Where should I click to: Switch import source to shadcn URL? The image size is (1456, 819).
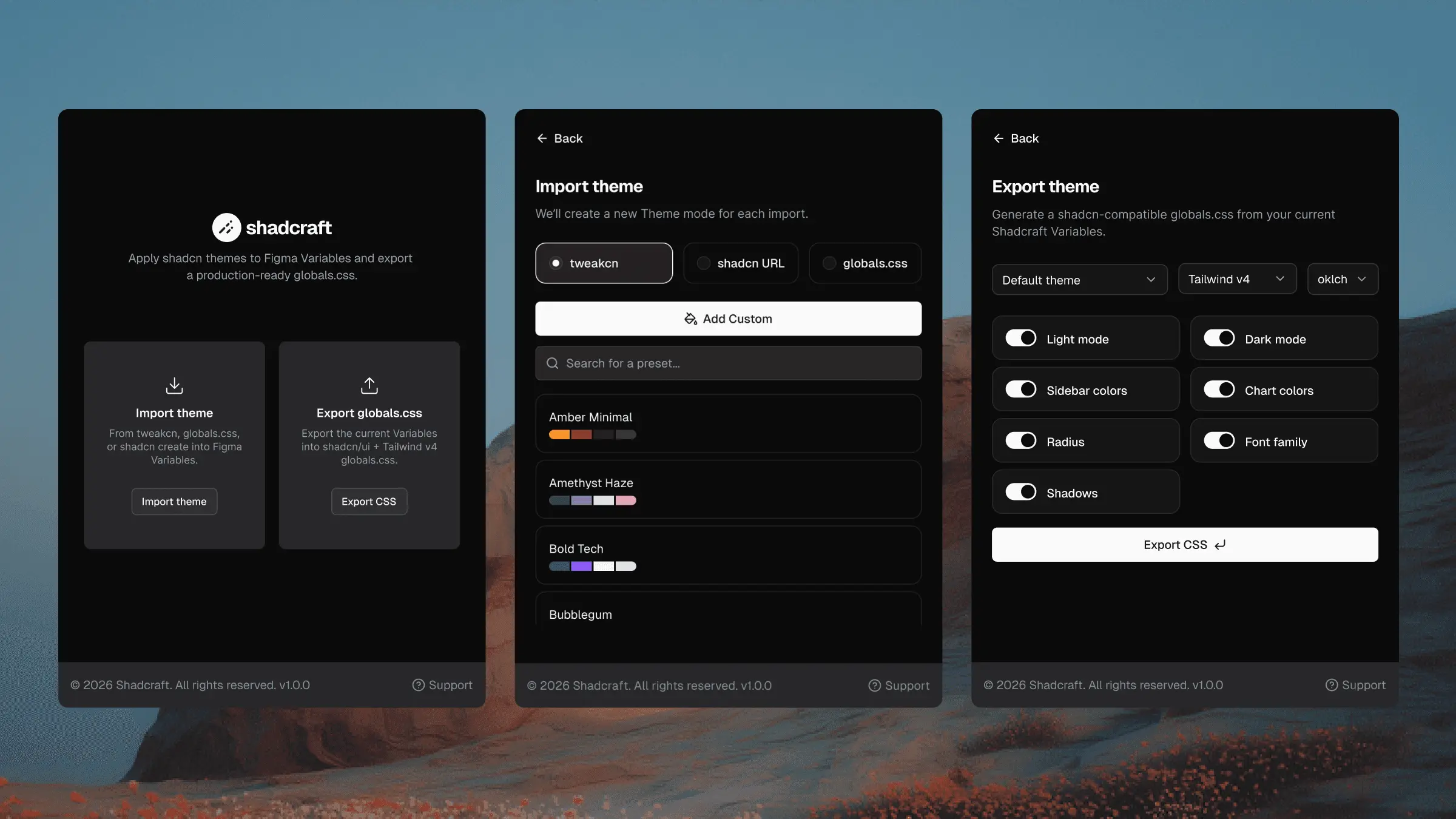[x=741, y=263]
